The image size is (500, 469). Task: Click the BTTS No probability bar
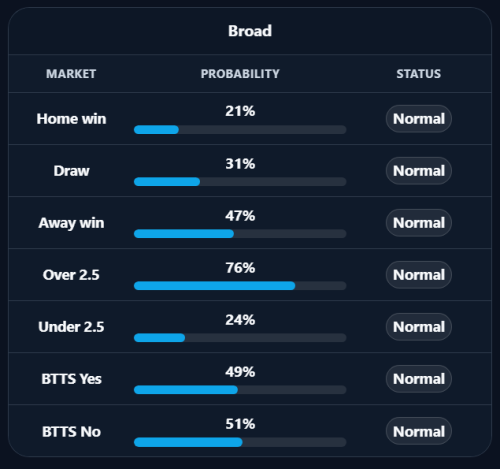[x=240, y=442]
